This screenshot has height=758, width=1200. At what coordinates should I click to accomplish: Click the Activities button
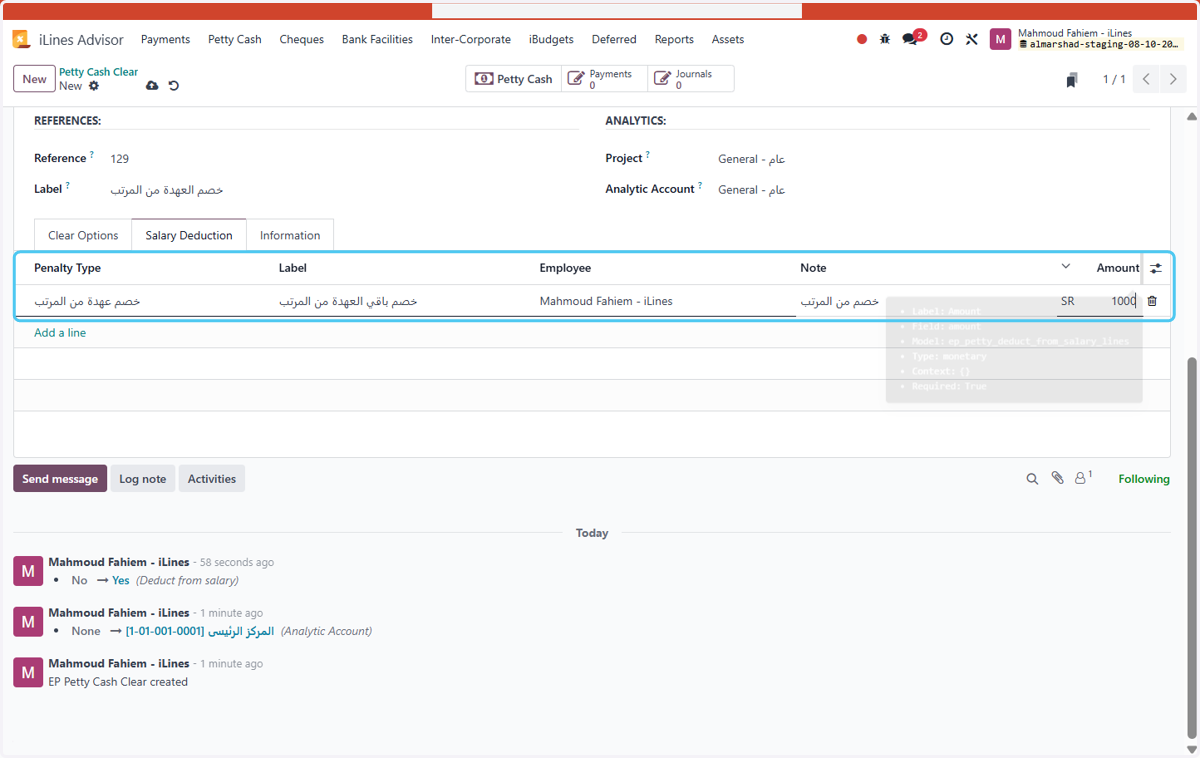[x=212, y=479]
